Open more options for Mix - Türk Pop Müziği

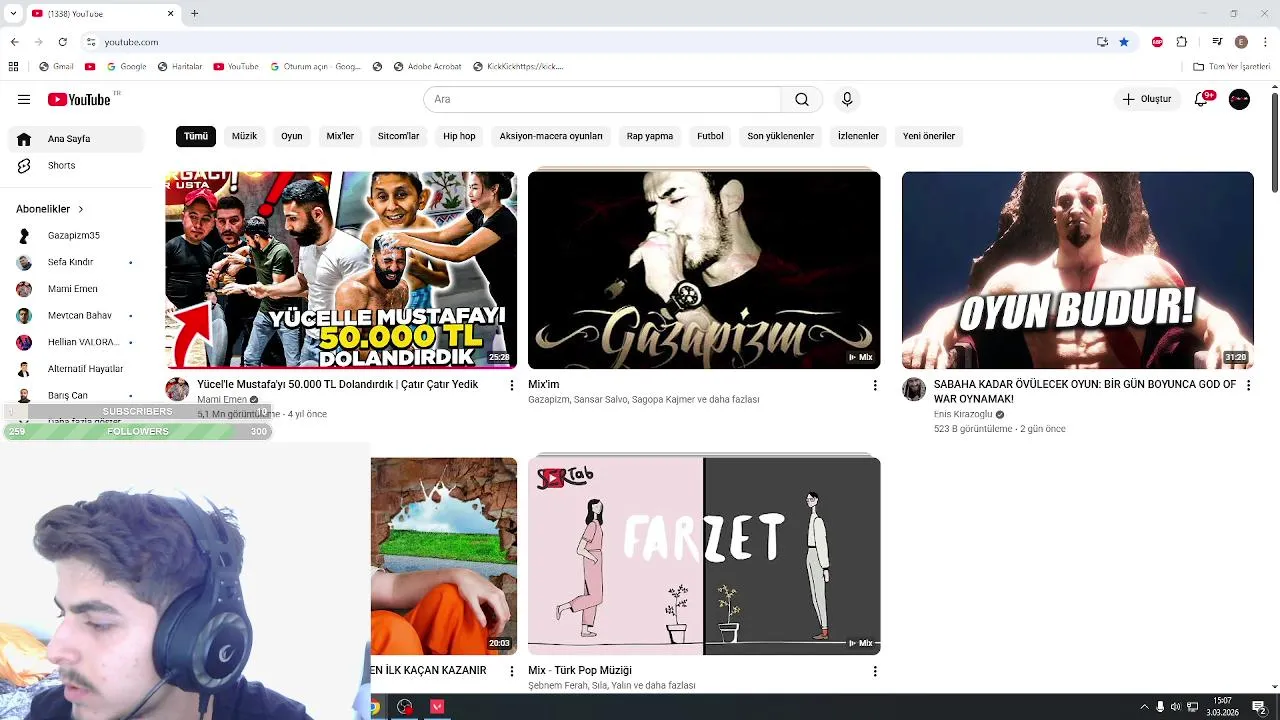click(875, 671)
